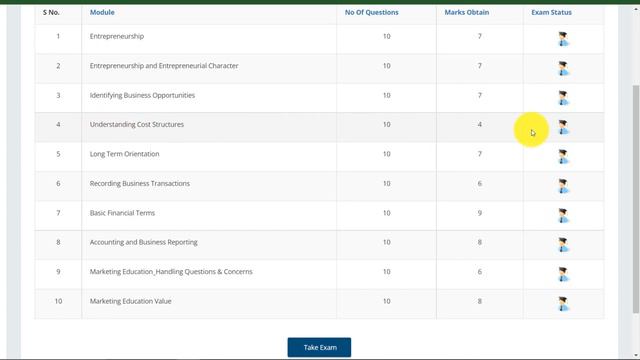Click exam status icon for Identifying Business Opportunities
The image size is (640, 360).
pos(563,98)
